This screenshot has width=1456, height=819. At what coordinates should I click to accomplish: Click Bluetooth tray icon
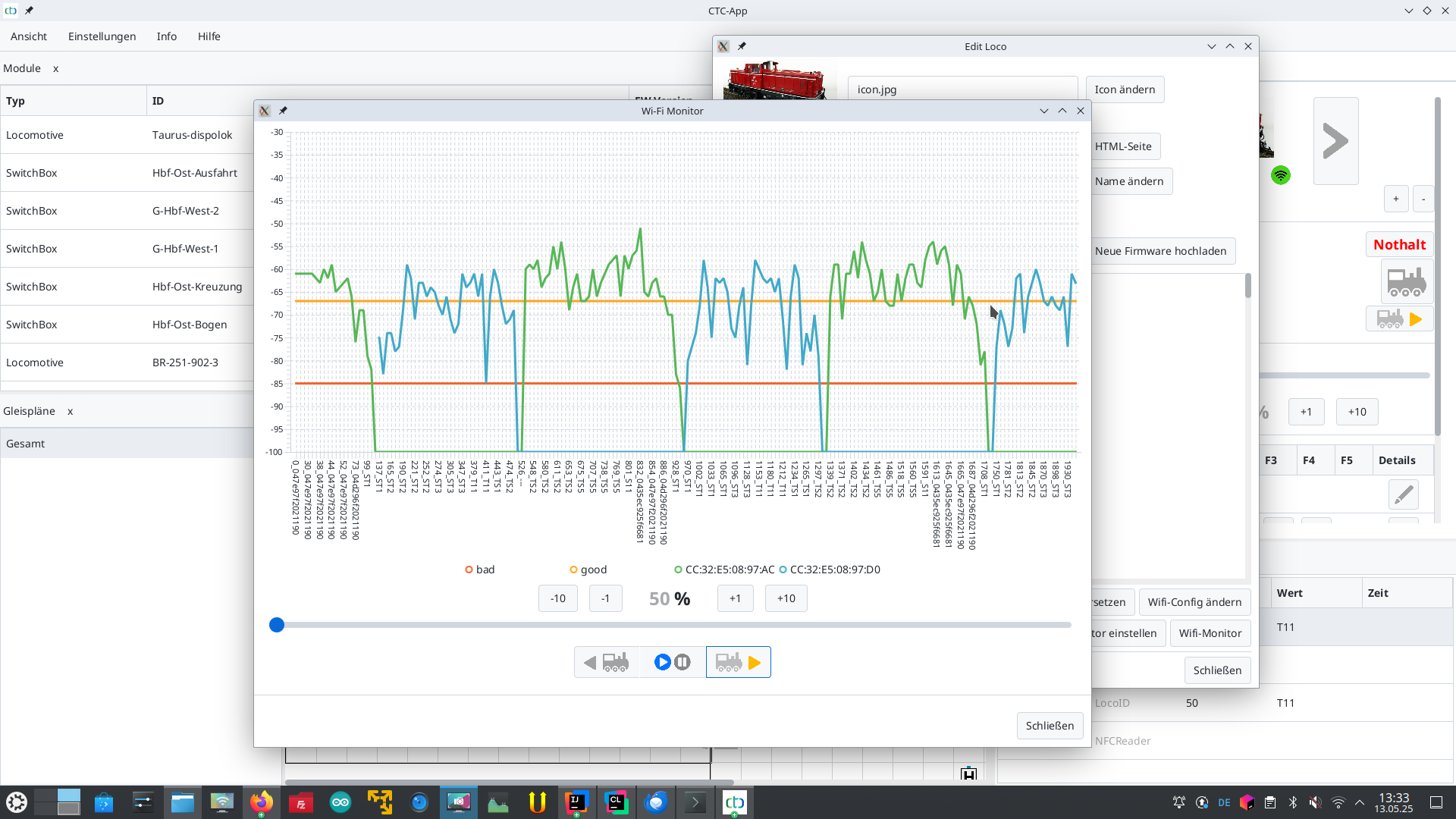point(1293,802)
